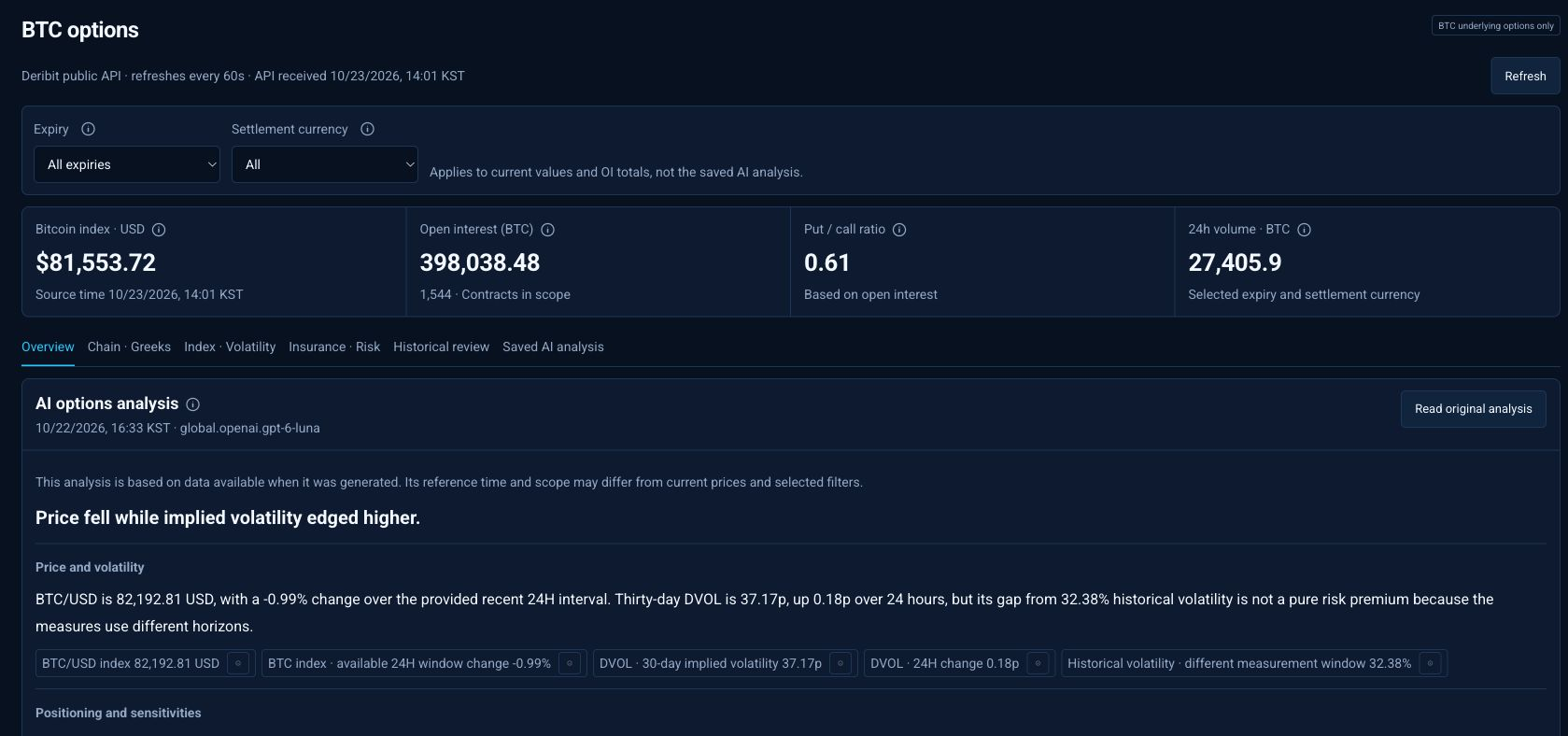Show info for Bitcoin index · USD
Image resolution: width=1568 pixels, height=736 pixels.
pos(159,230)
